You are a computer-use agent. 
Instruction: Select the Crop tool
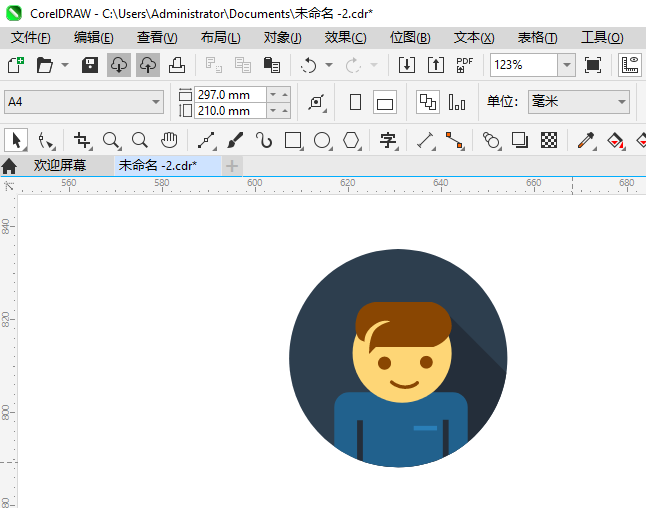(82, 140)
